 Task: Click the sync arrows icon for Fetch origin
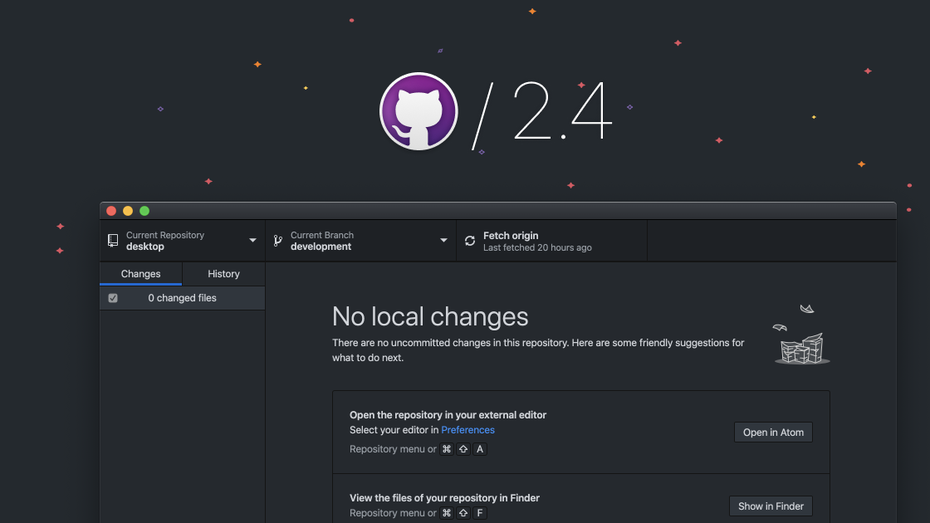click(470, 241)
